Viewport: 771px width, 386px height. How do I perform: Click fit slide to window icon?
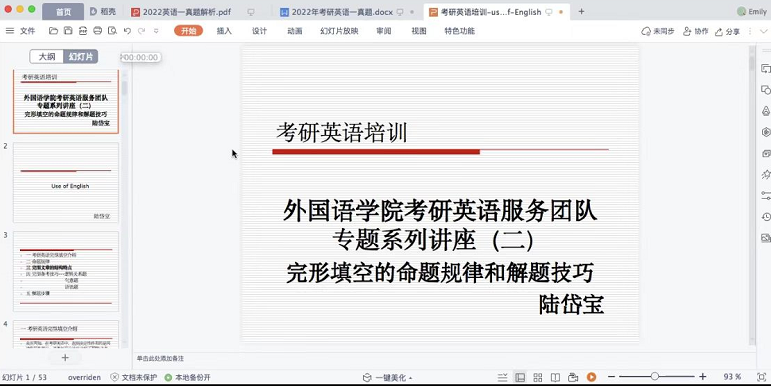(761, 377)
